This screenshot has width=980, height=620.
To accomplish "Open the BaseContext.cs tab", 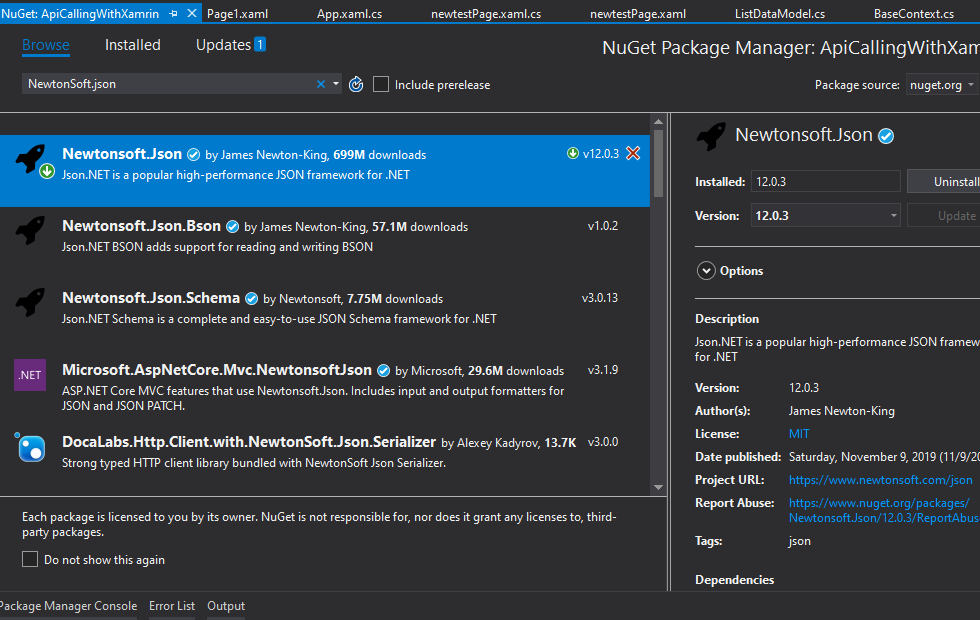I will coord(914,14).
